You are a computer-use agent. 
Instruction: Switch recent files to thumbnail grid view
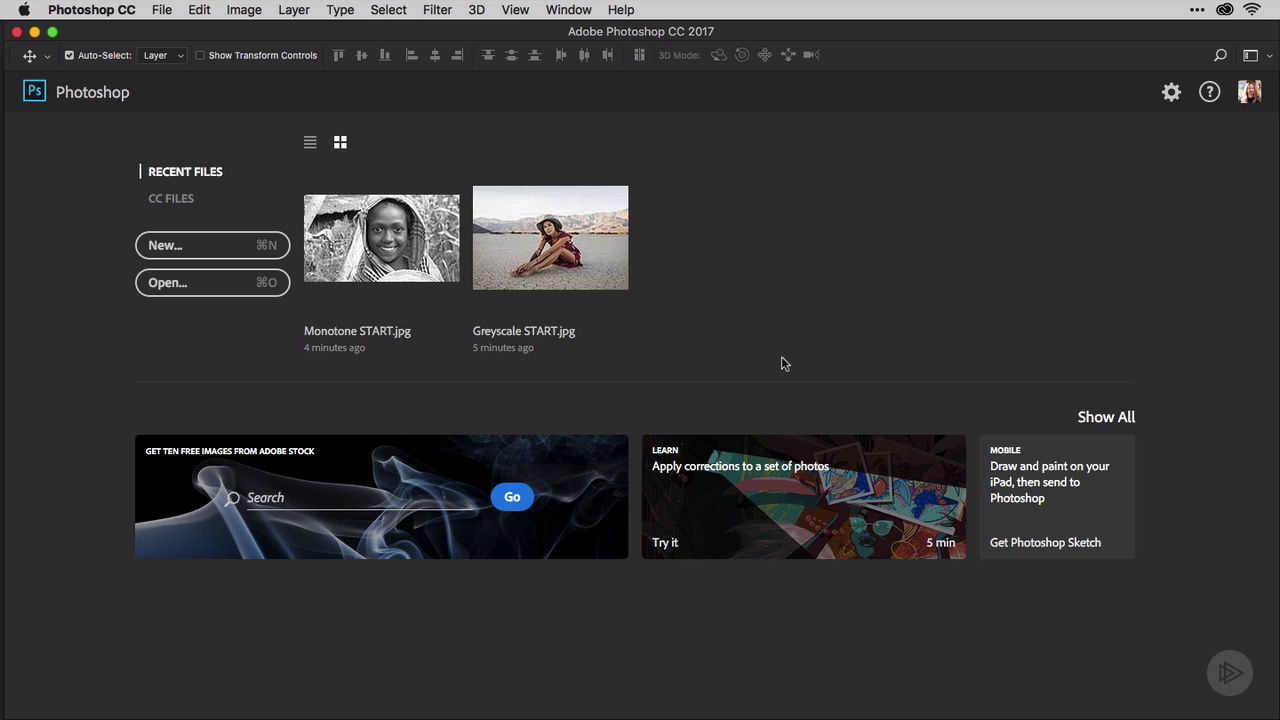340,142
